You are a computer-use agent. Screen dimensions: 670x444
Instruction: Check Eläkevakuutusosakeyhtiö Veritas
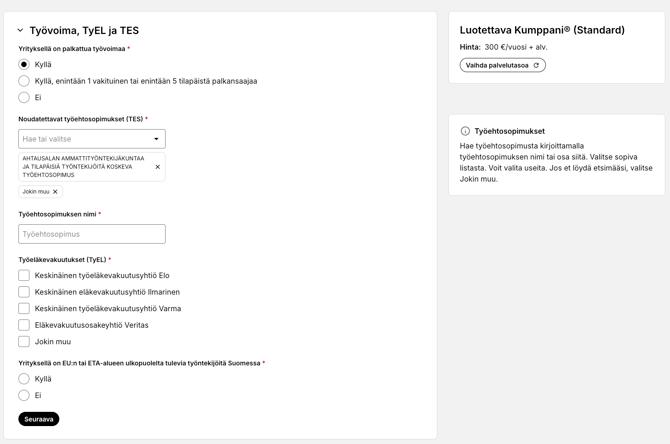click(x=24, y=325)
